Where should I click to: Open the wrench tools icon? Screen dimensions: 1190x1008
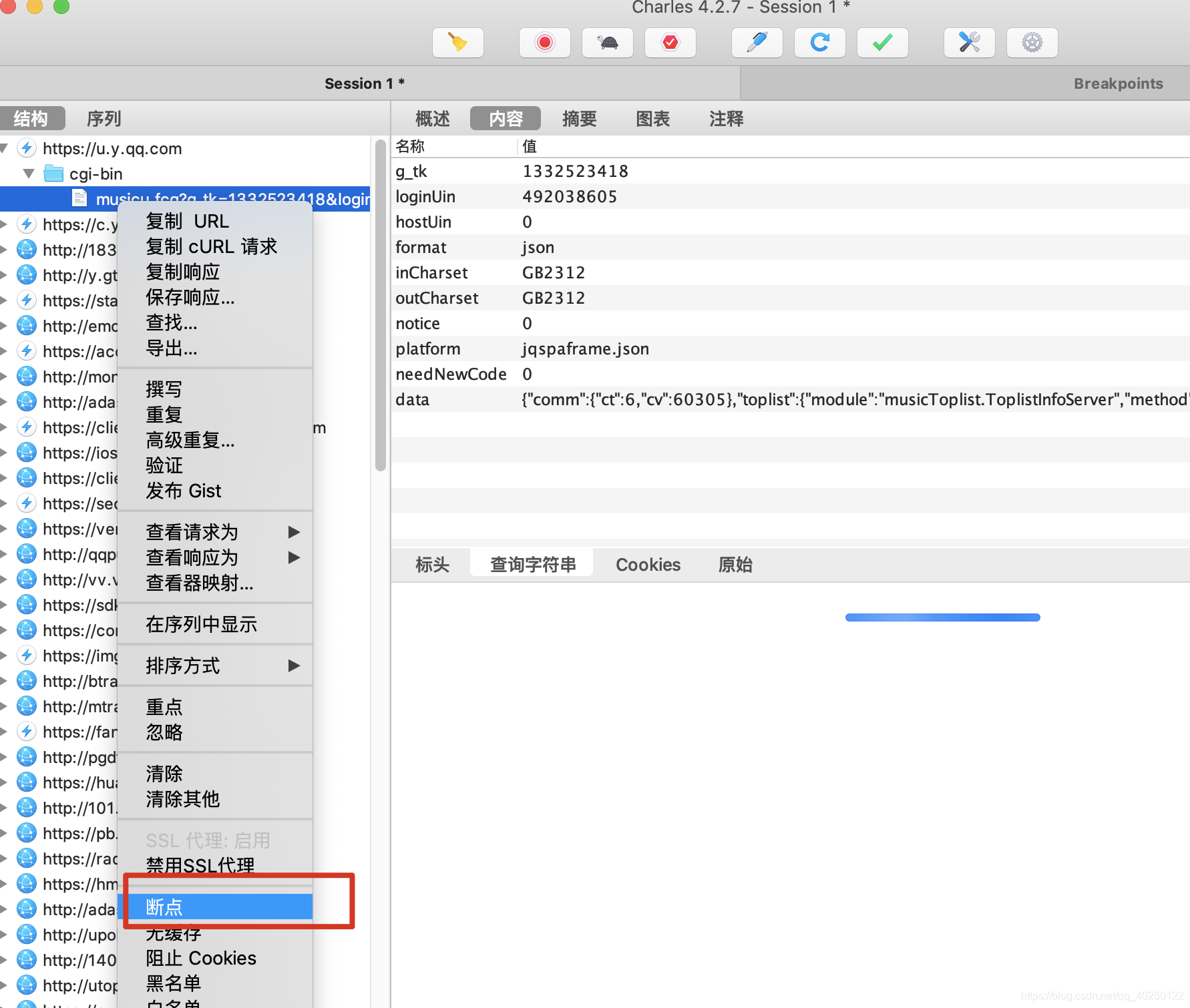tap(970, 43)
